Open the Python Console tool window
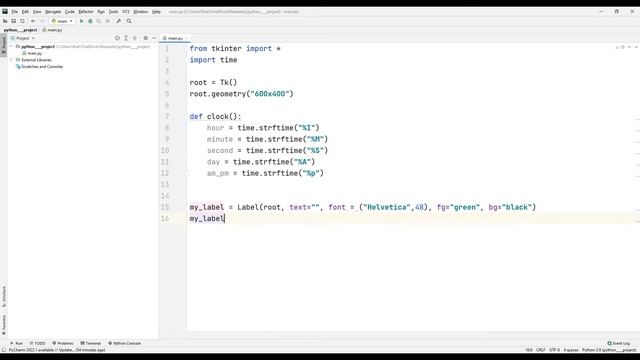Screen dimensions: 640x360 [x=124, y=343]
